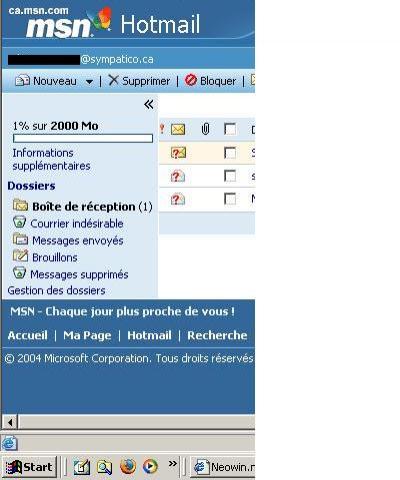This screenshot has width=400, height=480.
Task: Collapse the folder pane with double chevron
Action: coord(149,105)
